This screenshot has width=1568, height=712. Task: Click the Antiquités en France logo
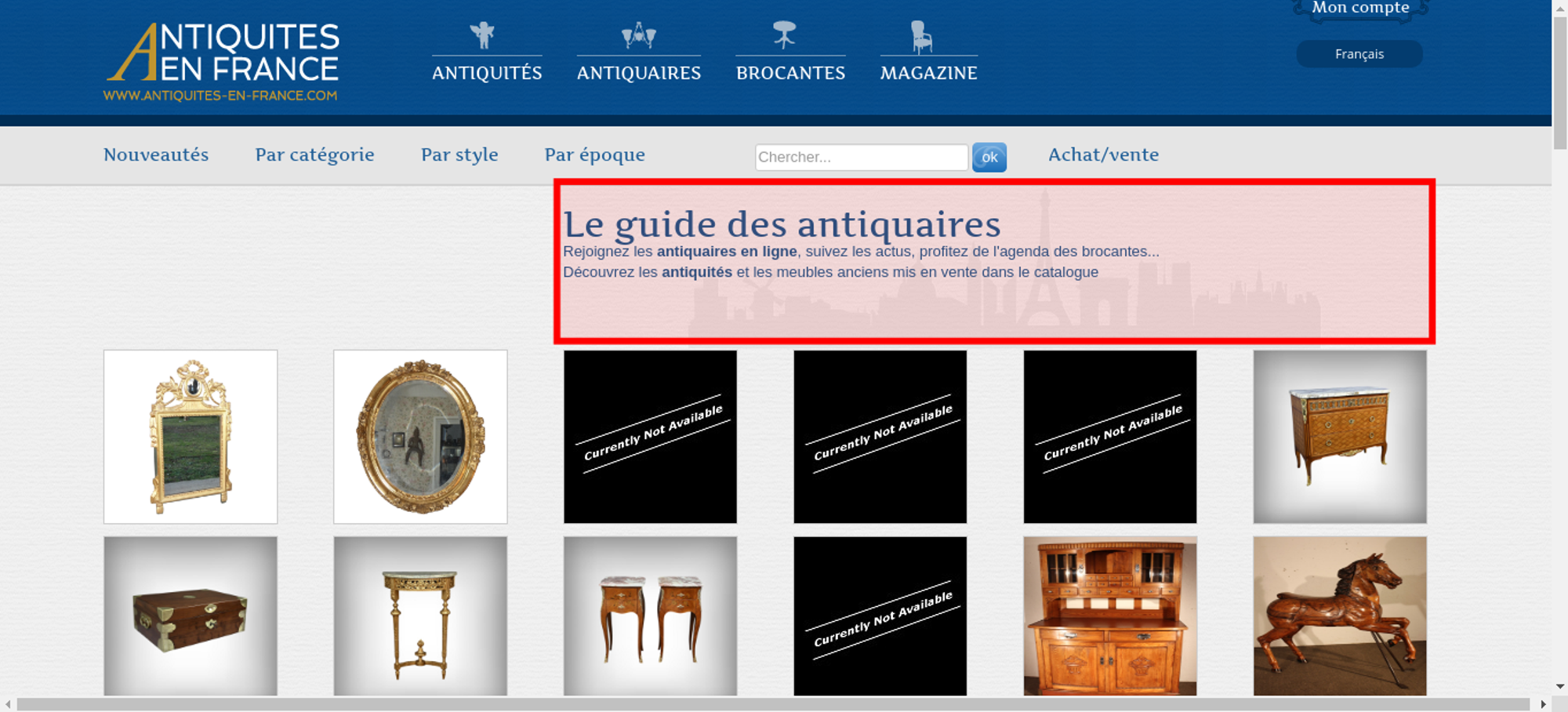(x=222, y=61)
